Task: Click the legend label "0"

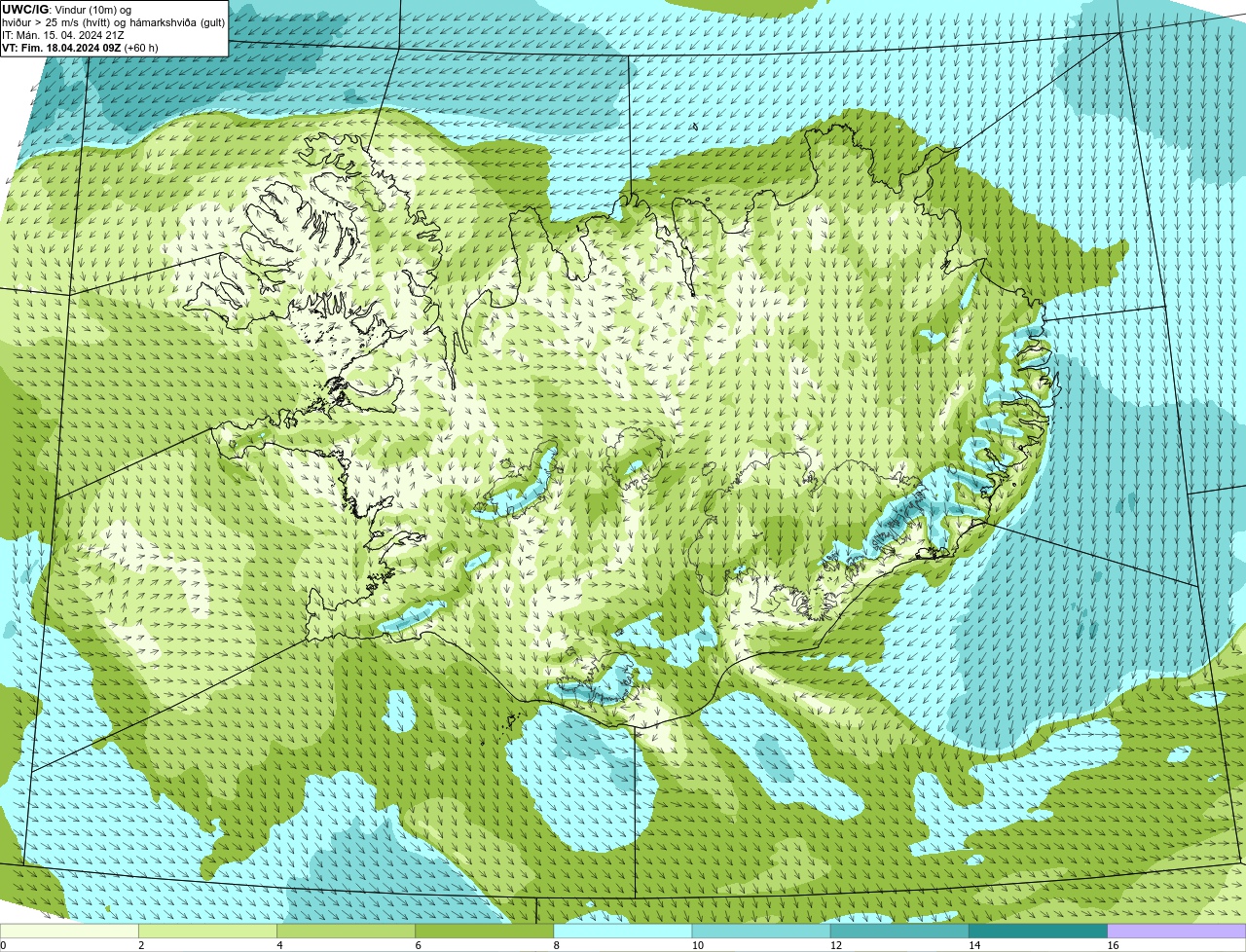Action: coord(3,945)
